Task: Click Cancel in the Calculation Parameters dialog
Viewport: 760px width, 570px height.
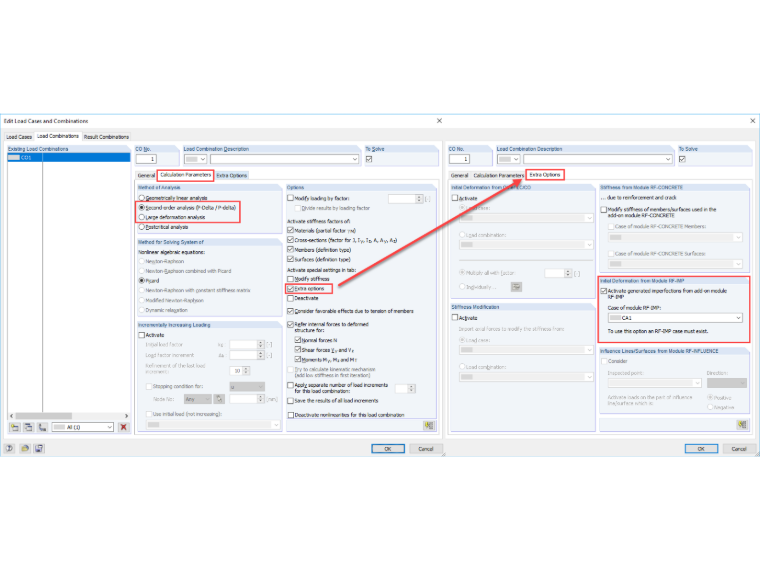Action: coord(426,449)
